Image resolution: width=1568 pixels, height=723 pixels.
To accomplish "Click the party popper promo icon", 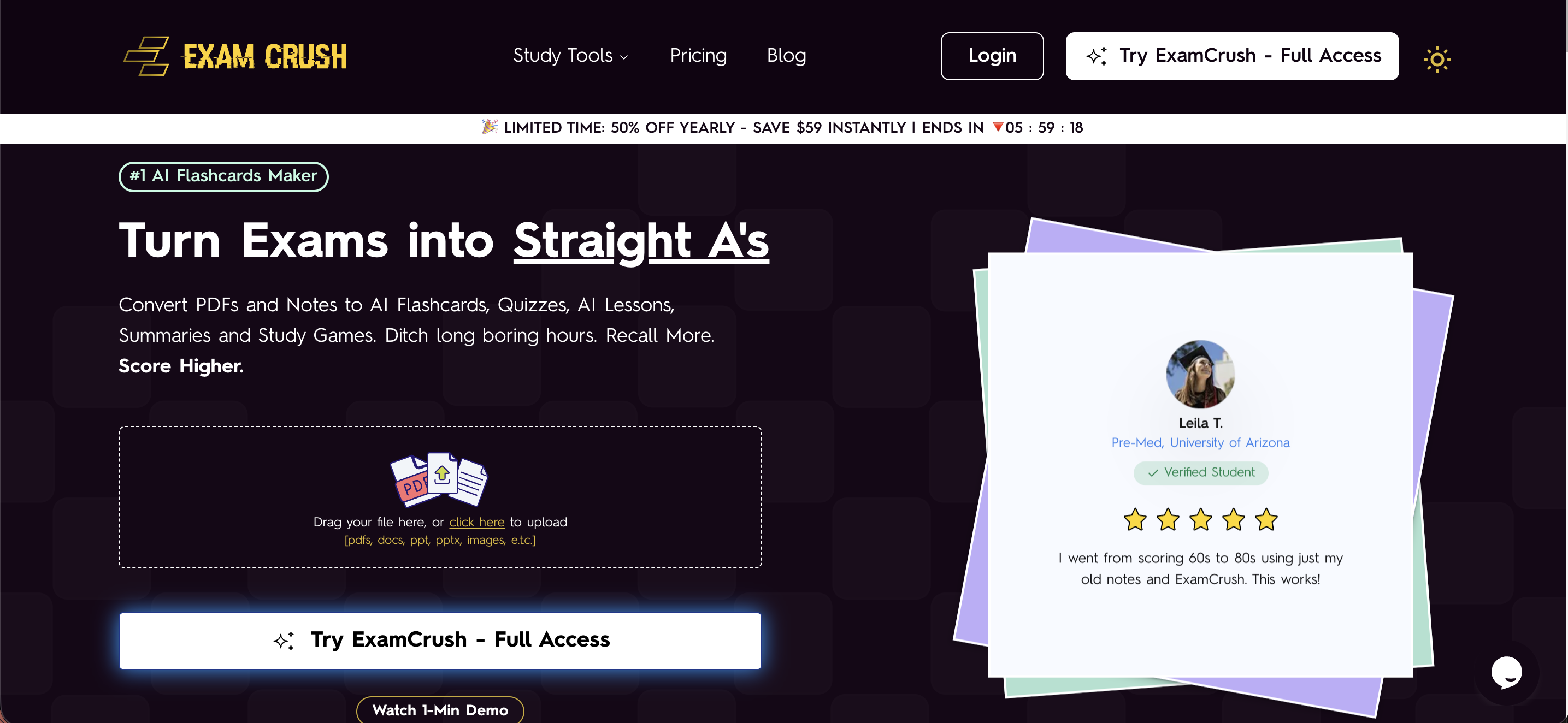I will [x=490, y=127].
